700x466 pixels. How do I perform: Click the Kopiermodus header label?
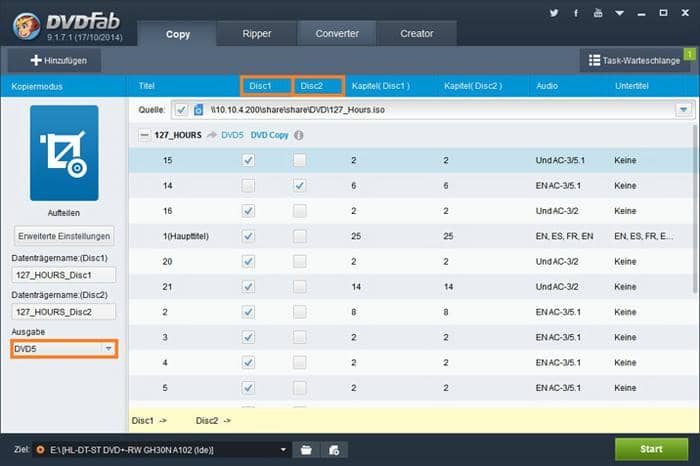pos(37,87)
